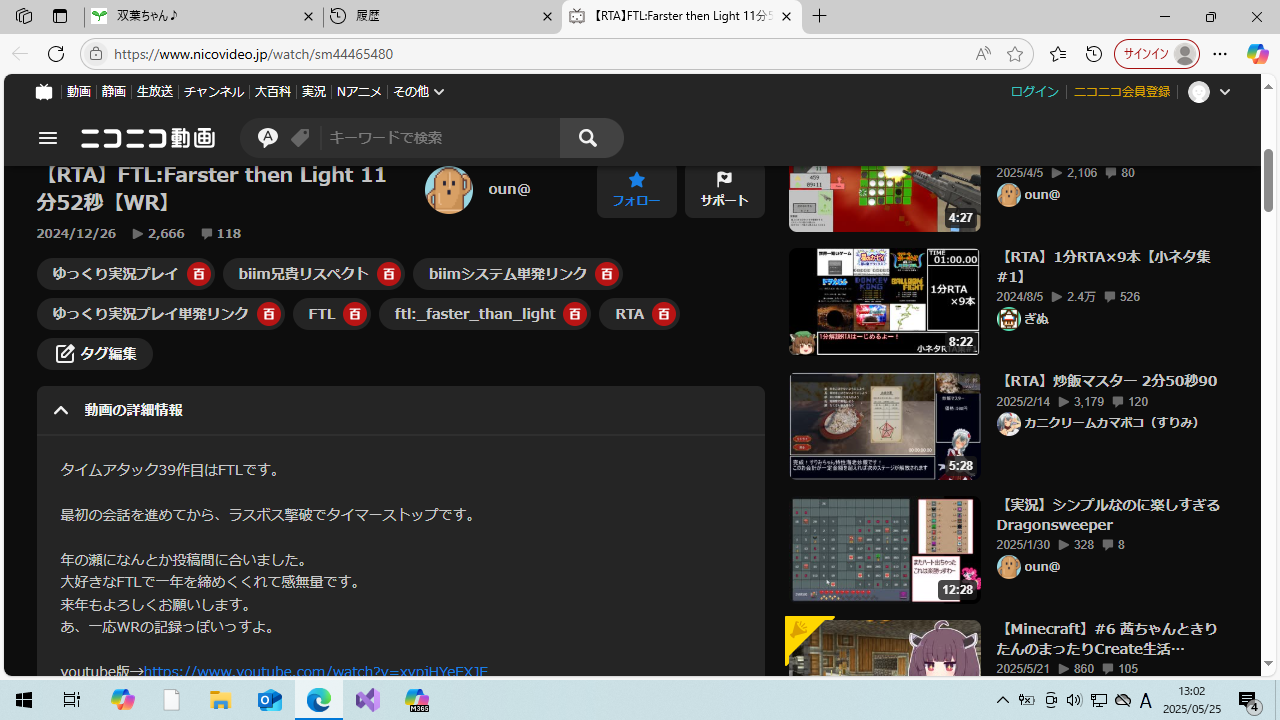Click the タグ編集 button
This screenshot has height=720, width=1280.
(x=95, y=354)
